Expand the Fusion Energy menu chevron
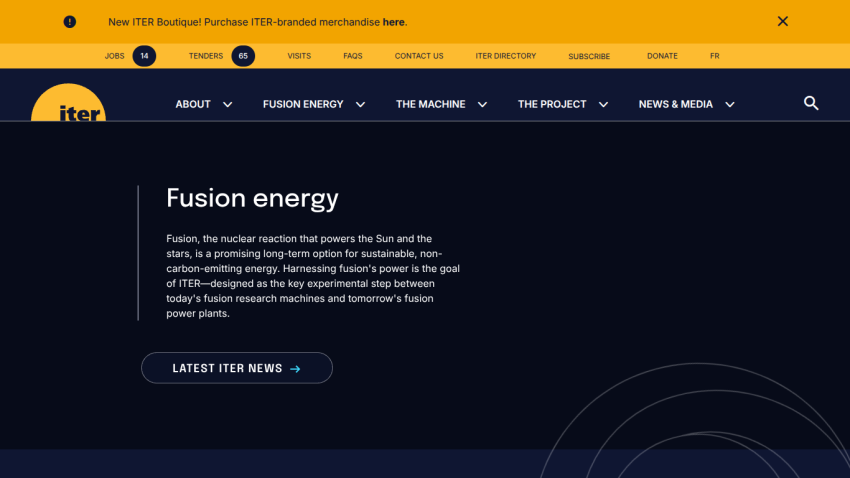The width and height of the screenshot is (850, 478). click(360, 105)
